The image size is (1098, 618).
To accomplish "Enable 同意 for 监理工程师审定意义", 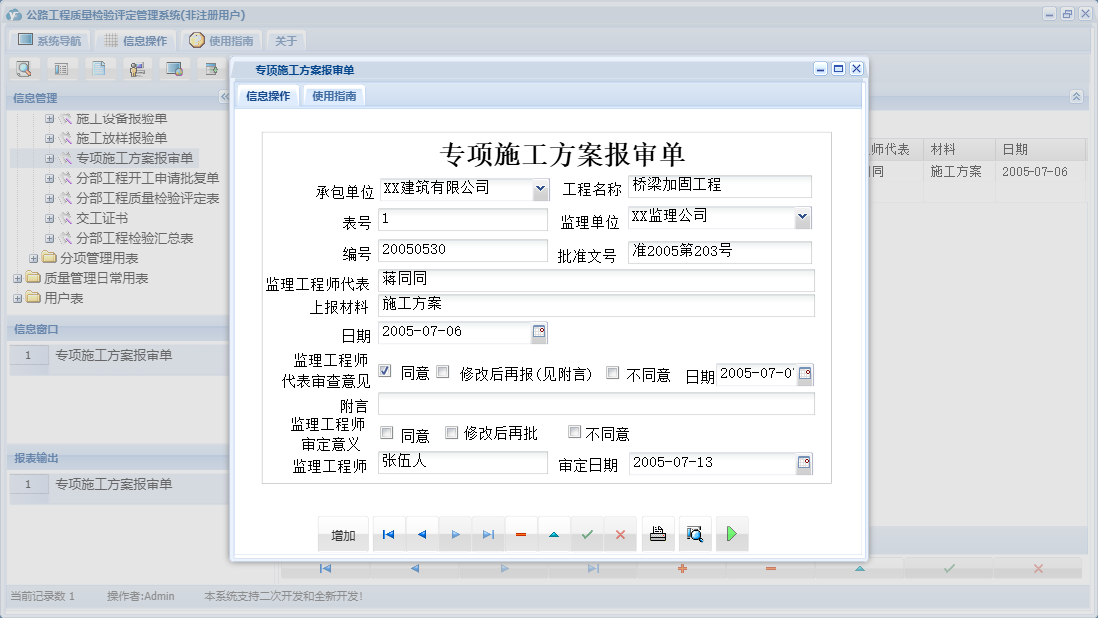I will (x=385, y=433).
